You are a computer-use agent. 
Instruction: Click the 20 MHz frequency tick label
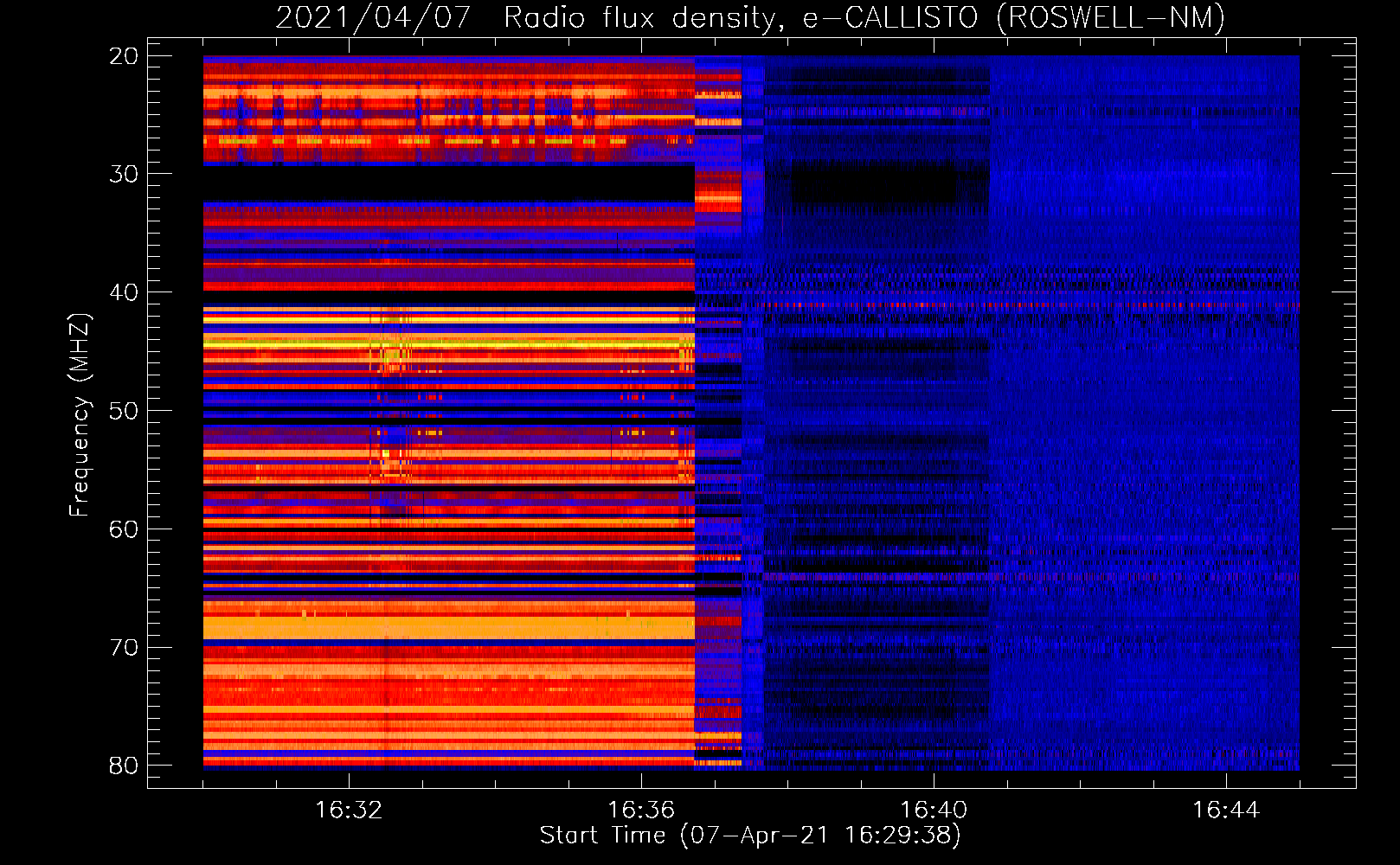point(124,56)
